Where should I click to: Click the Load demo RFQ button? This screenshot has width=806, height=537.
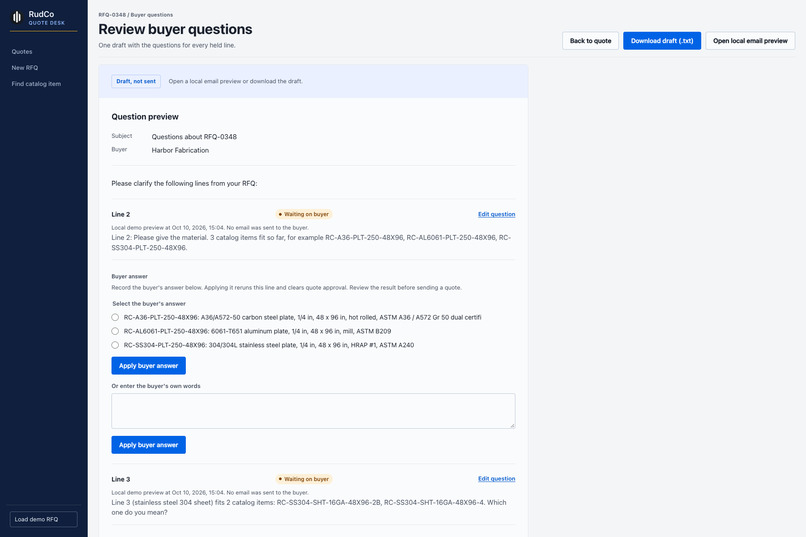click(44, 519)
